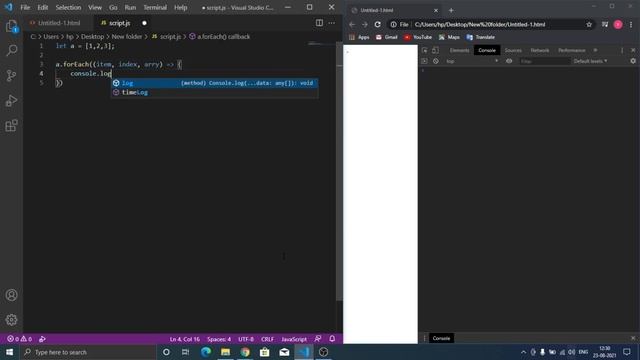The height and width of the screenshot is (360, 640).
Task: Close Untitled-1.html Chrome tab
Action: pyautogui.click(x=436, y=10)
